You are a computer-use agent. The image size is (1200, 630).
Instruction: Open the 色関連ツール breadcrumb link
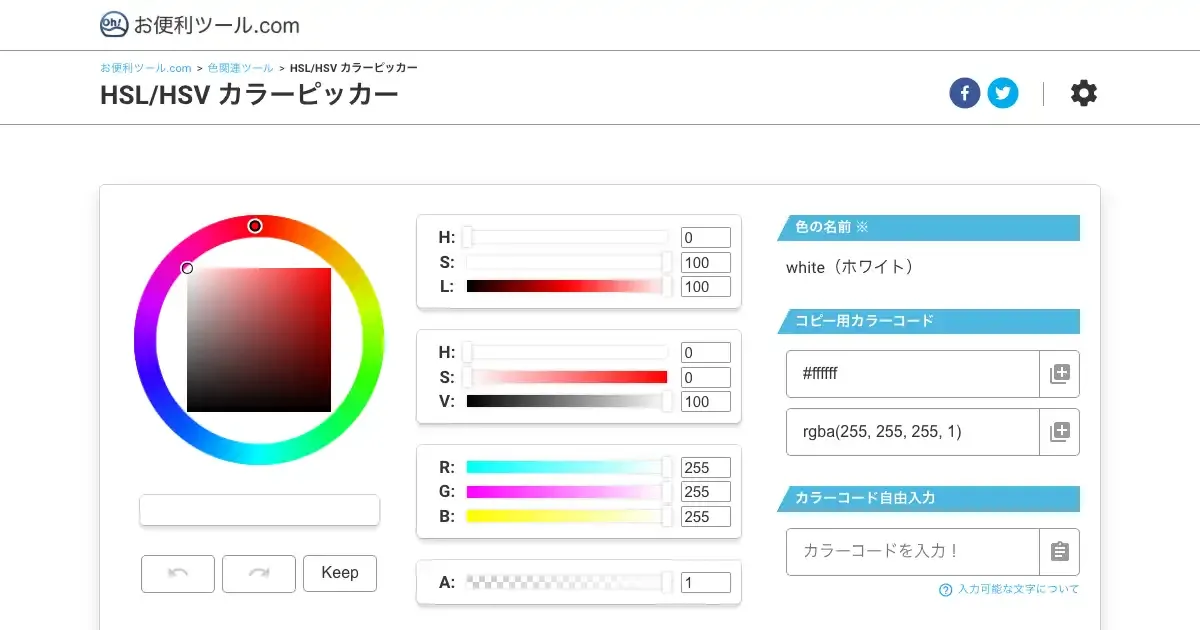pyautogui.click(x=240, y=68)
